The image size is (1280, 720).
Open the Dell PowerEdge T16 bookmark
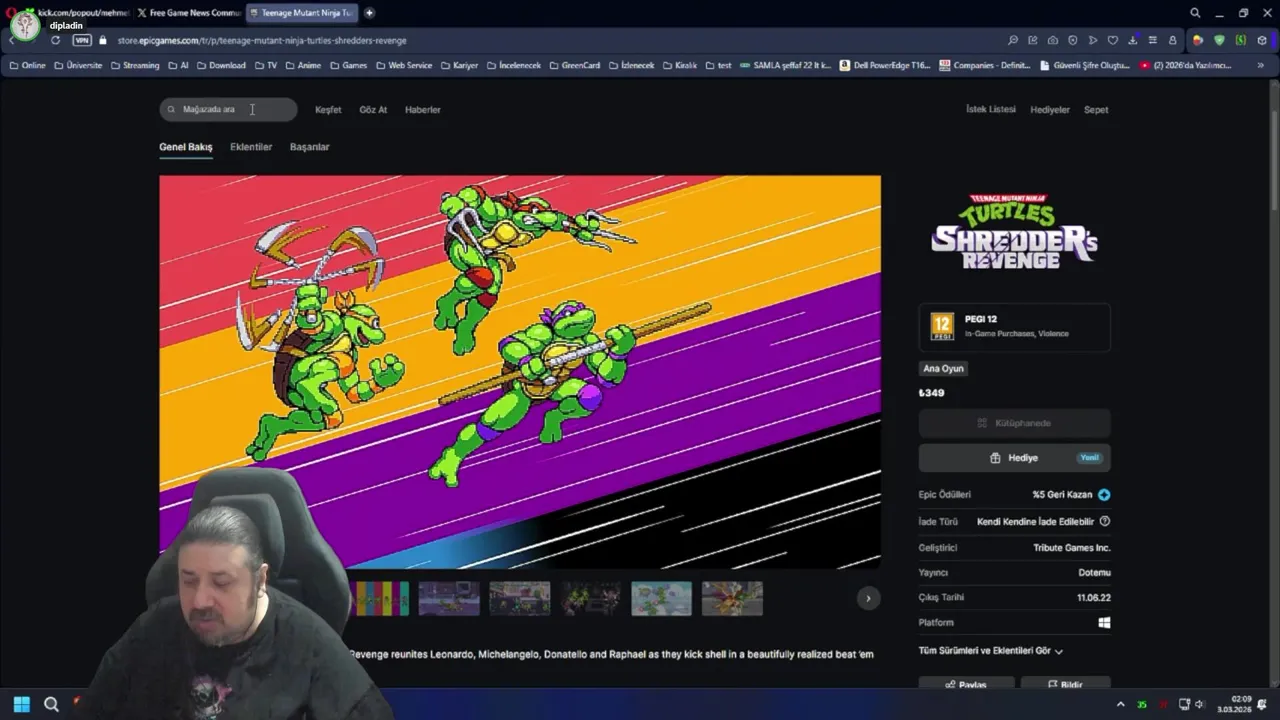point(885,65)
